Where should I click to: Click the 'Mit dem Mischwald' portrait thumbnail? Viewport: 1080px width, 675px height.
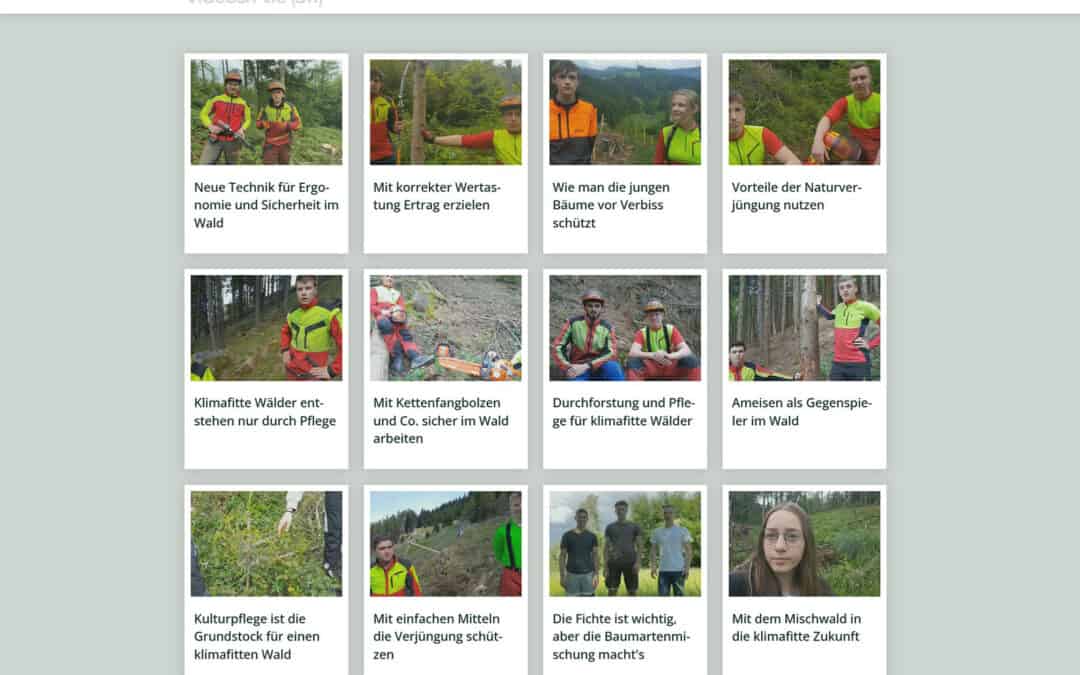[x=804, y=543]
